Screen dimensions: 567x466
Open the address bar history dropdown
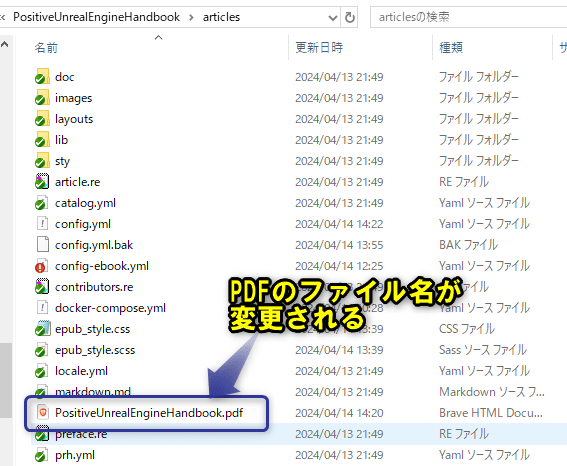tap(332, 17)
